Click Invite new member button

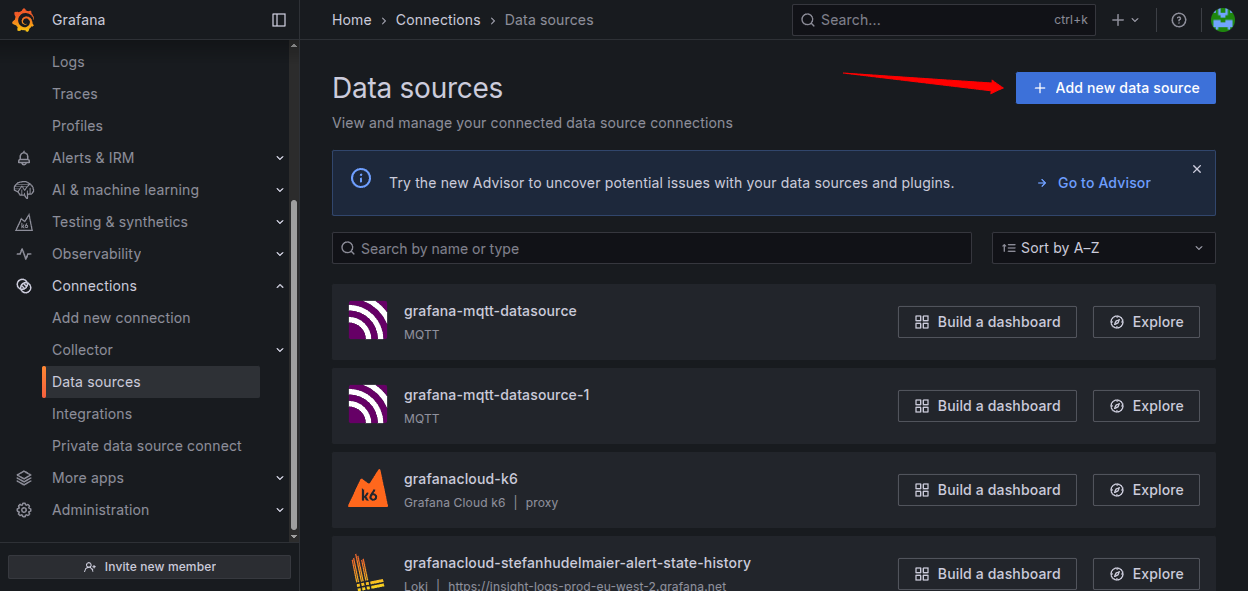pyautogui.click(x=149, y=567)
